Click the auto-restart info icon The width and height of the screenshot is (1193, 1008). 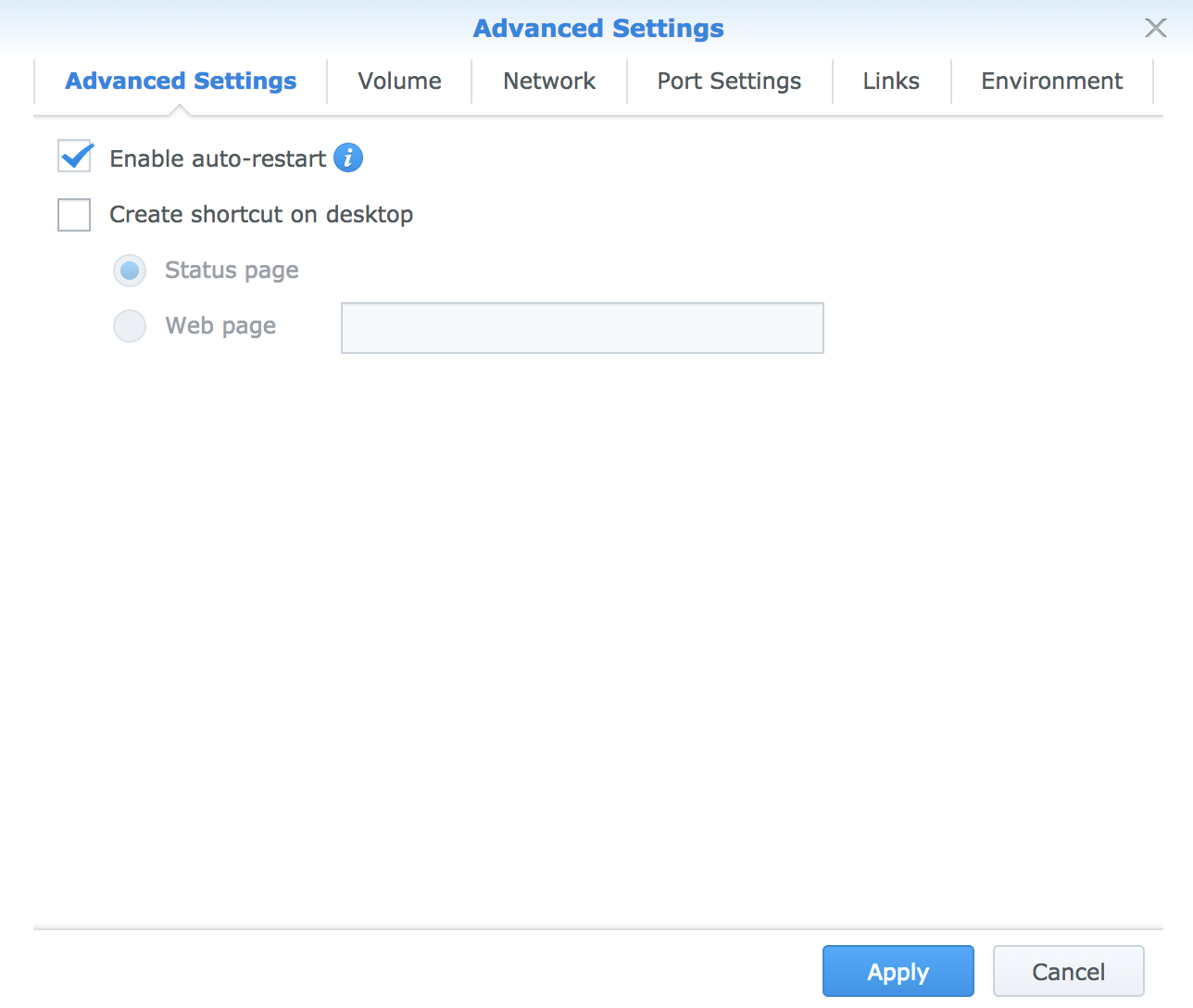[348, 158]
